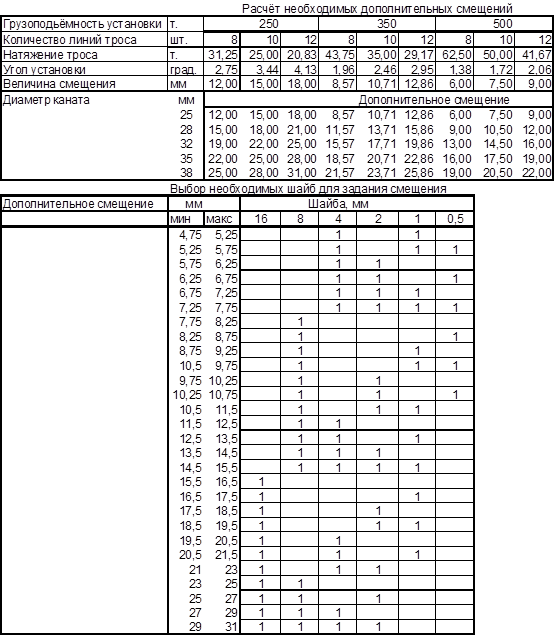Select the max value '10,75'

(223, 394)
